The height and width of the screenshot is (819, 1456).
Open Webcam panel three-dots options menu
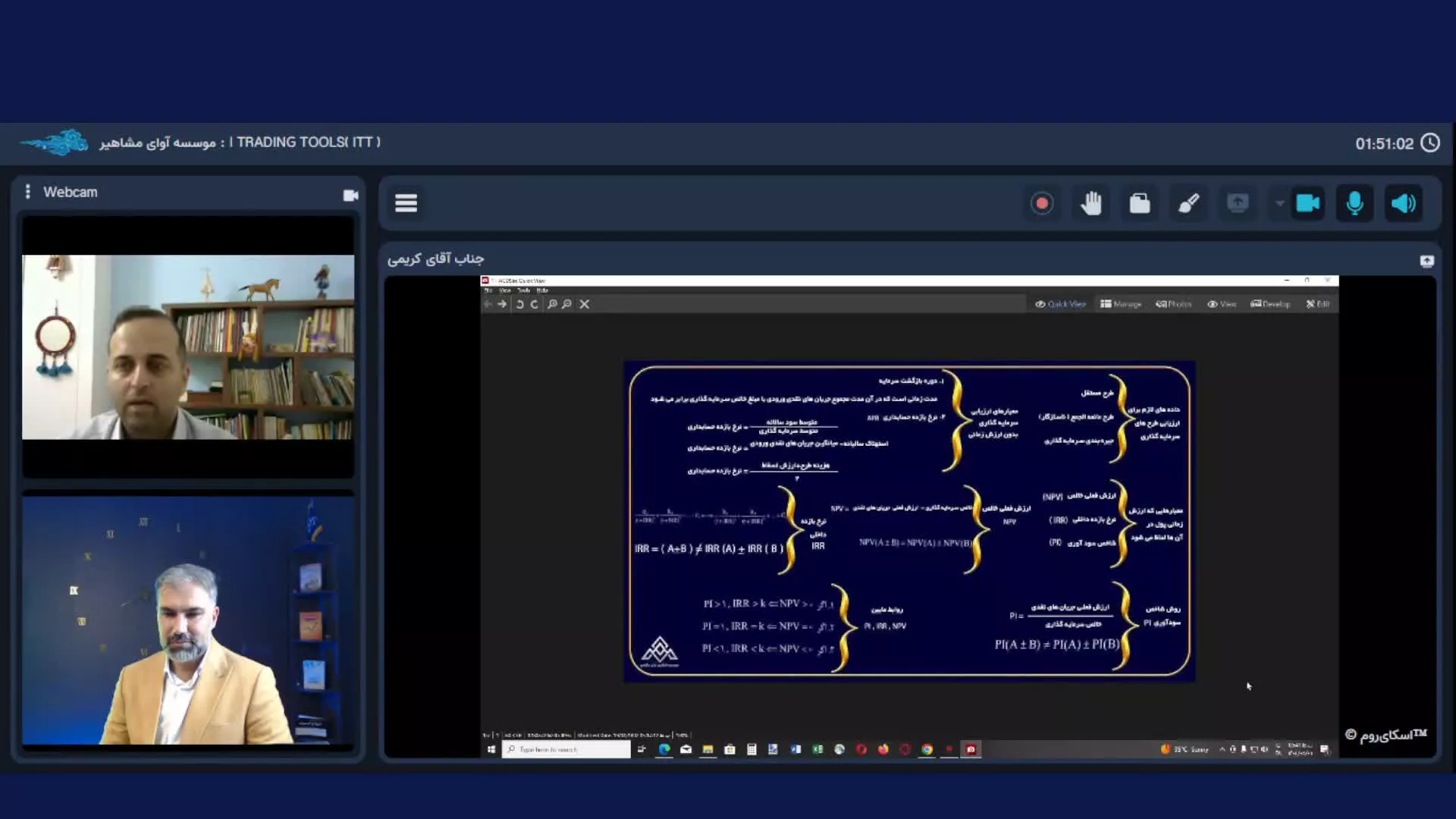click(28, 192)
